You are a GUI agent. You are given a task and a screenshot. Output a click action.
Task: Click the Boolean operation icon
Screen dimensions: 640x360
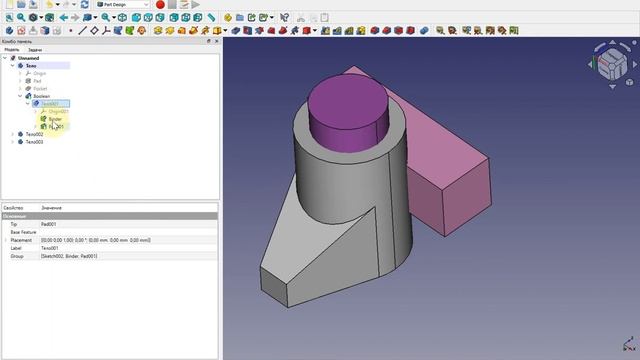point(424,31)
